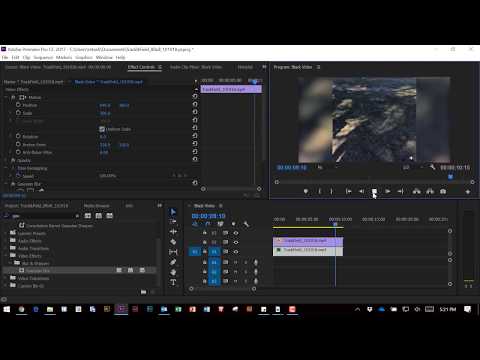Click the upper TrackField clip on timeline
Screen dimensions: 480x360
(x=308, y=241)
